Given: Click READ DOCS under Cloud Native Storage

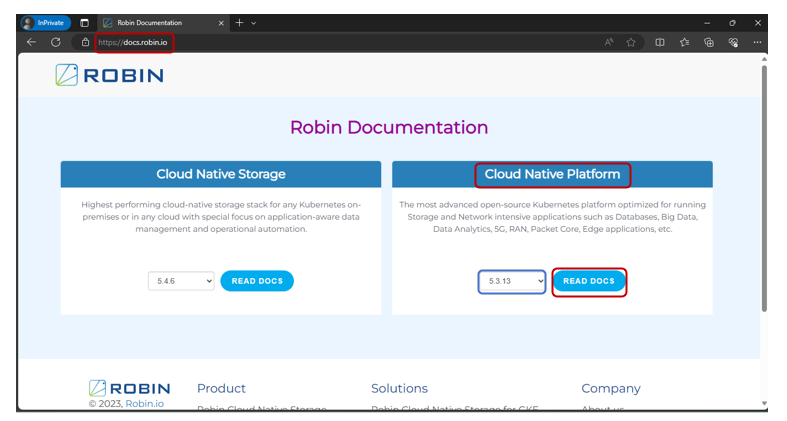Looking at the screenshot, I should (257, 281).
